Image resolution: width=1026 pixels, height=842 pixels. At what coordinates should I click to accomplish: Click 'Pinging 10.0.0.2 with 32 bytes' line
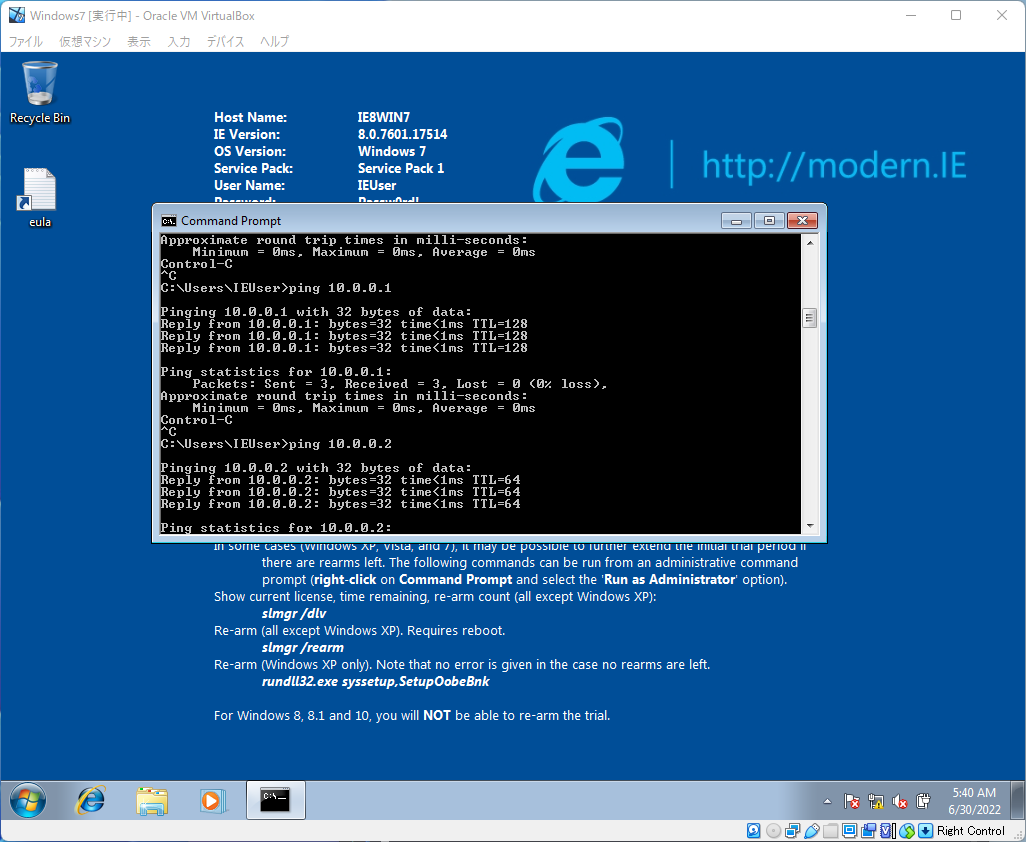coord(316,468)
